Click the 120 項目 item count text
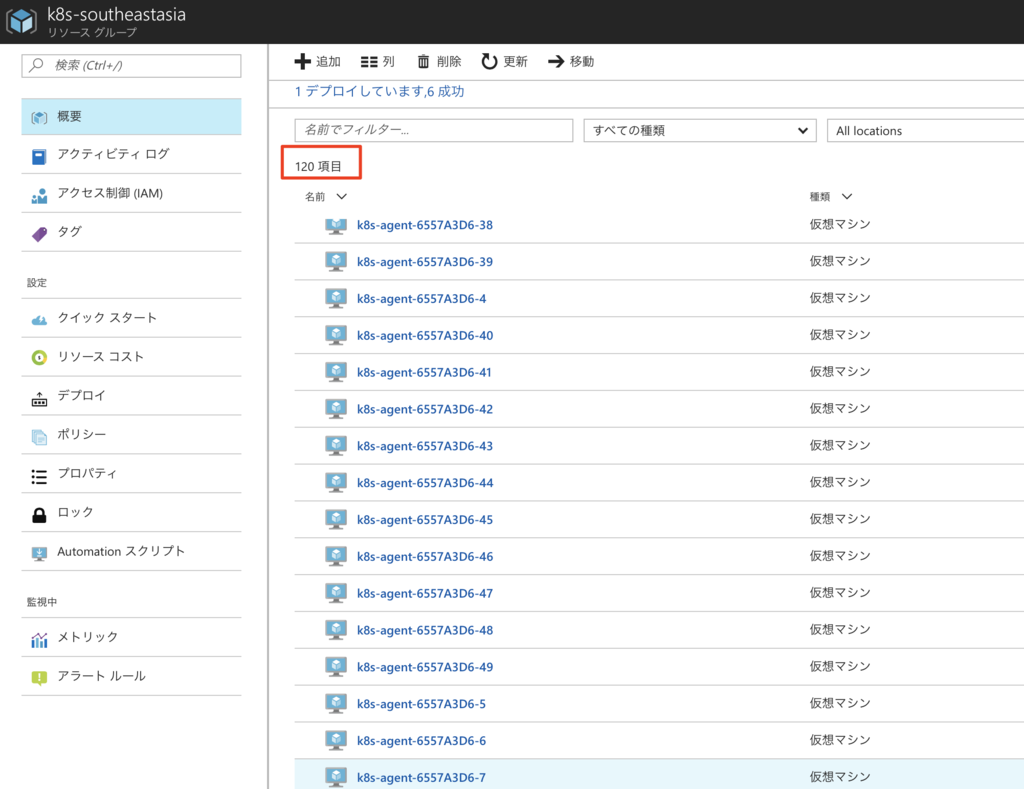The image size is (1024, 789). (x=318, y=167)
